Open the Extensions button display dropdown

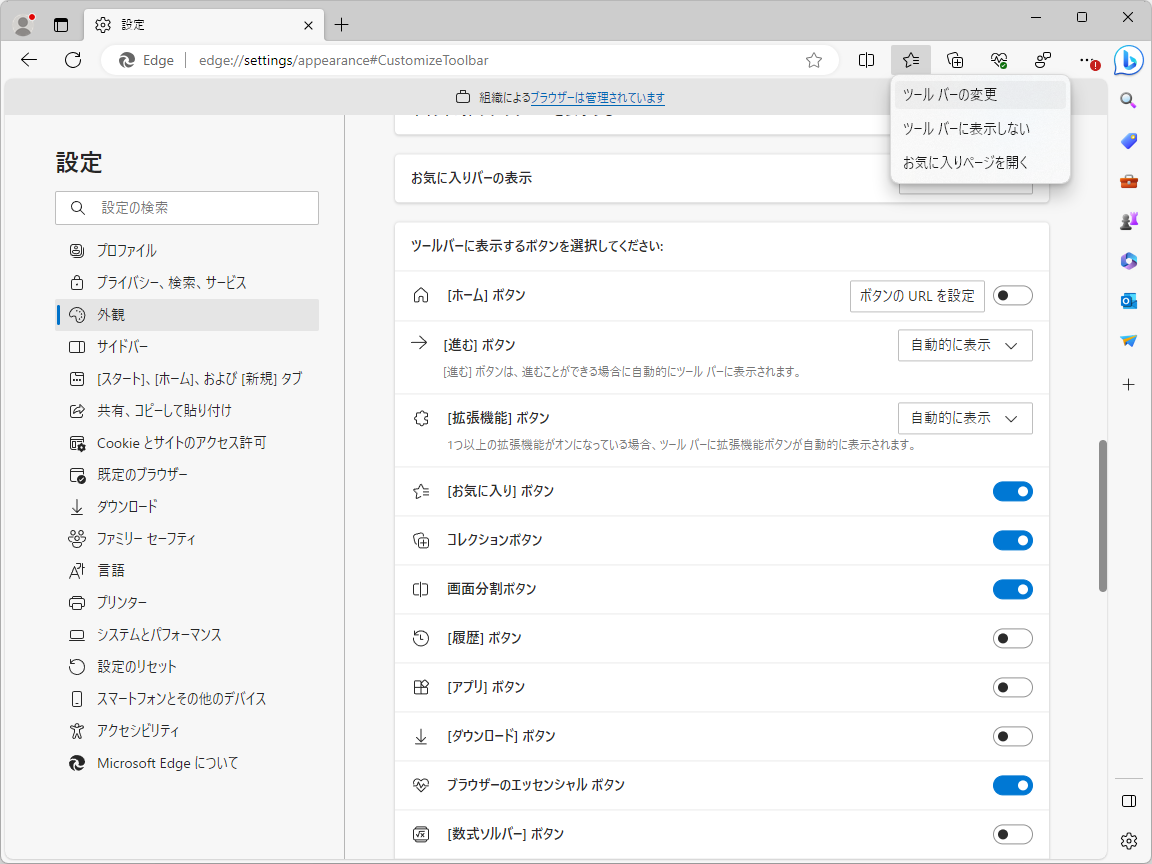964,418
